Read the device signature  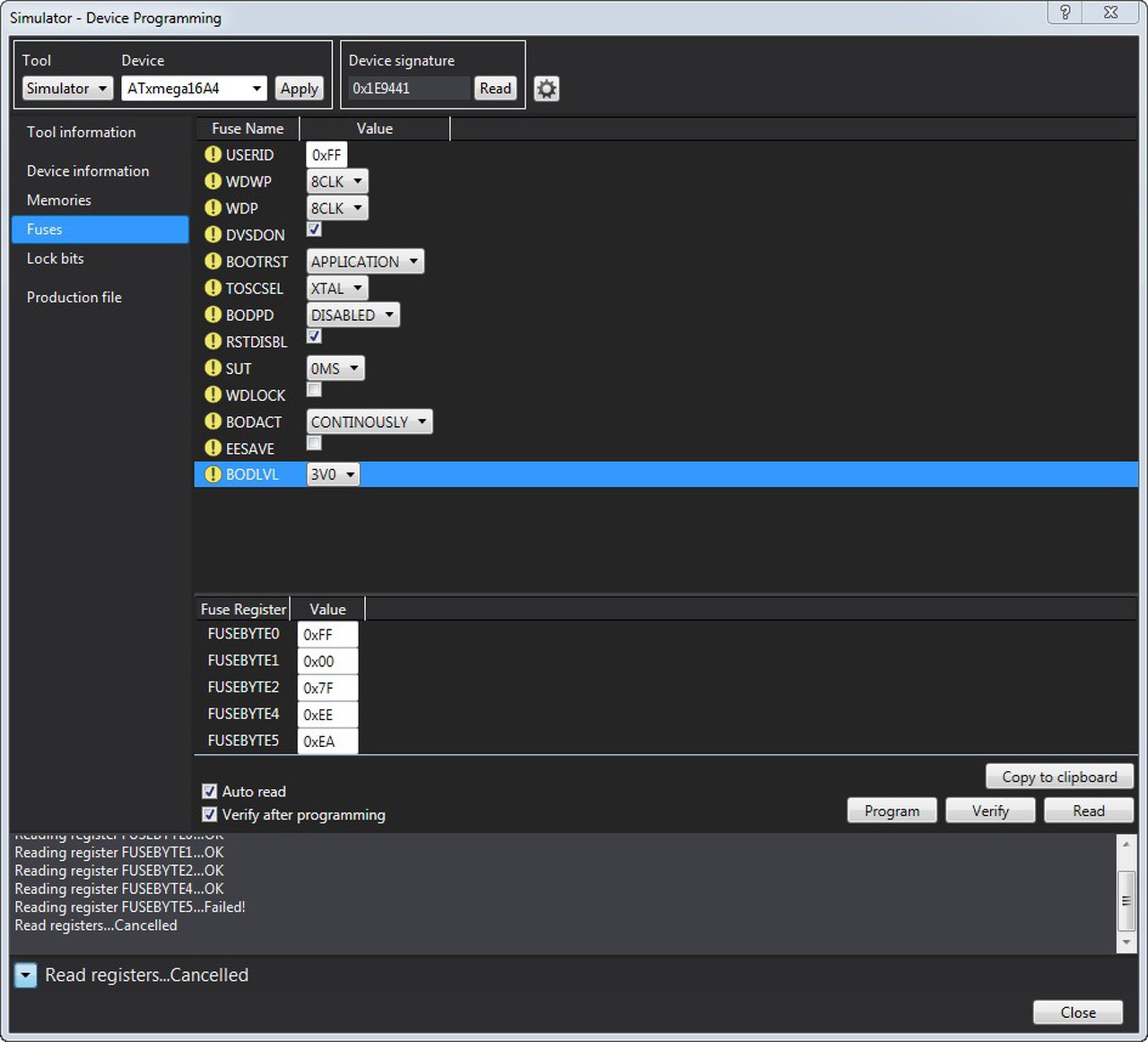tap(495, 88)
